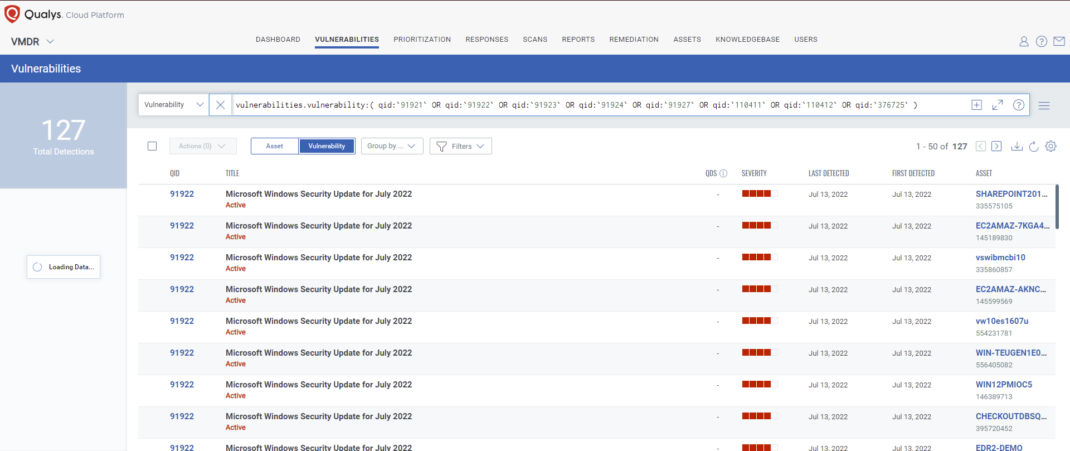Refresh the vulnerabilities list
The width and height of the screenshot is (1070, 451).
coord(1033,146)
